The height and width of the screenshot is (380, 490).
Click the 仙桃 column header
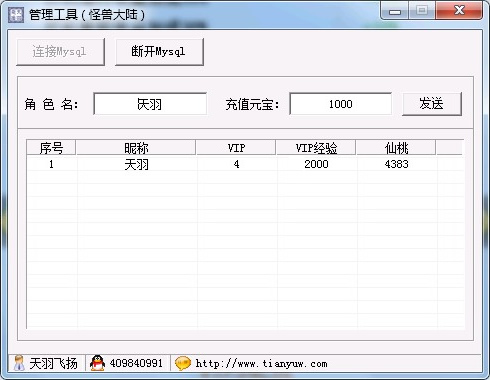396,148
